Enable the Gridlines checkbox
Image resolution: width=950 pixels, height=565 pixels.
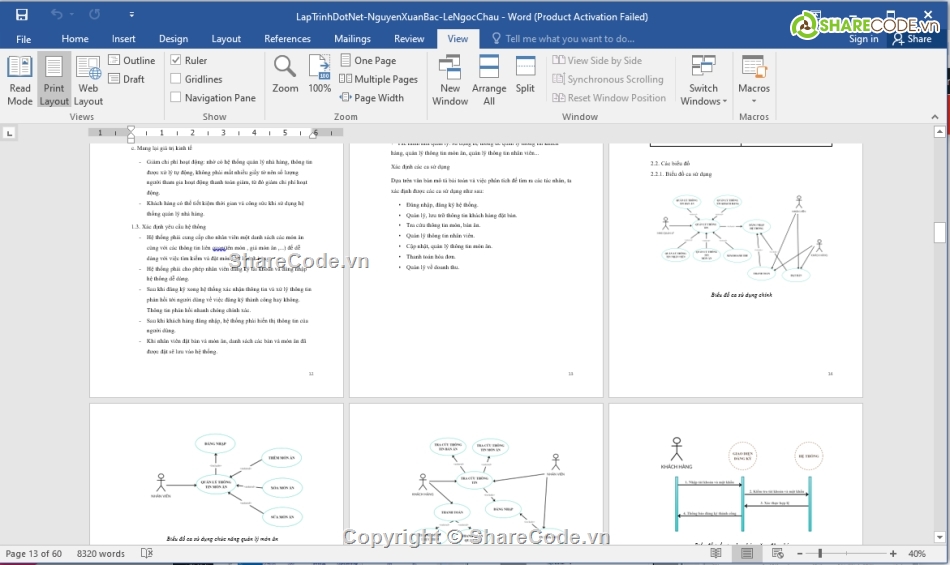(x=176, y=79)
